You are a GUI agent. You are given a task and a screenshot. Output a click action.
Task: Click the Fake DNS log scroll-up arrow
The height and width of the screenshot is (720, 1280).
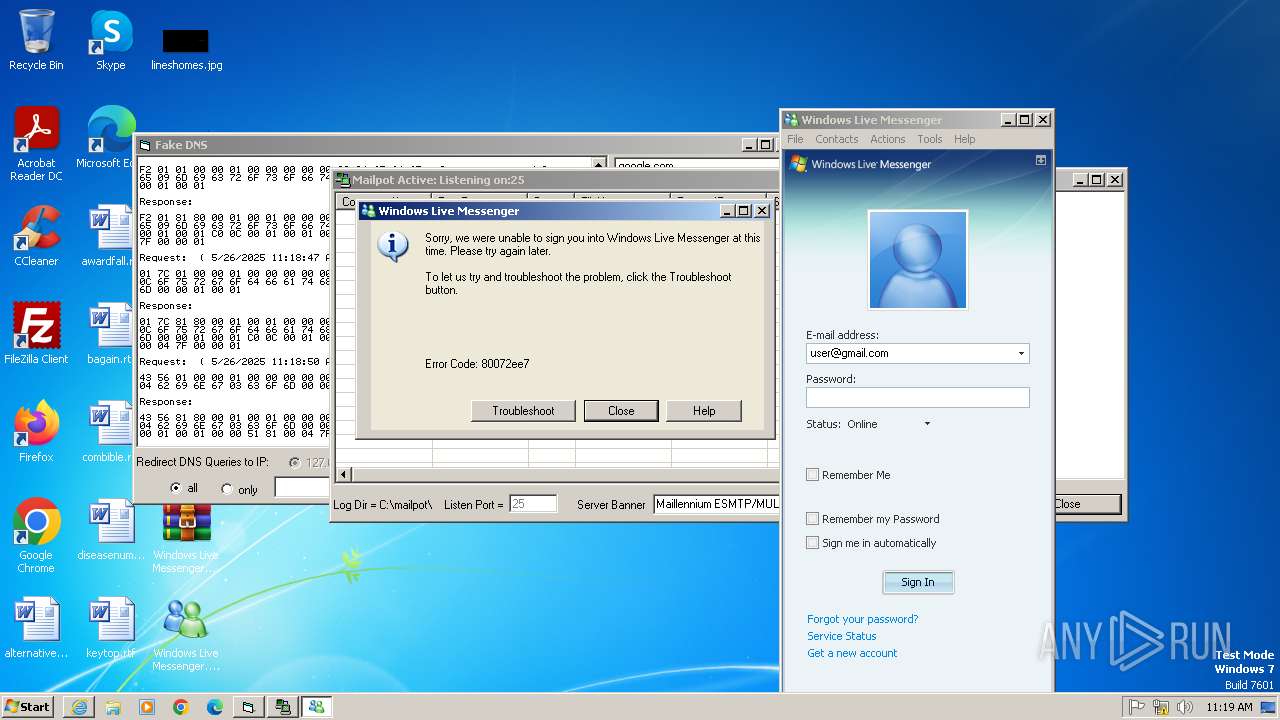(599, 164)
